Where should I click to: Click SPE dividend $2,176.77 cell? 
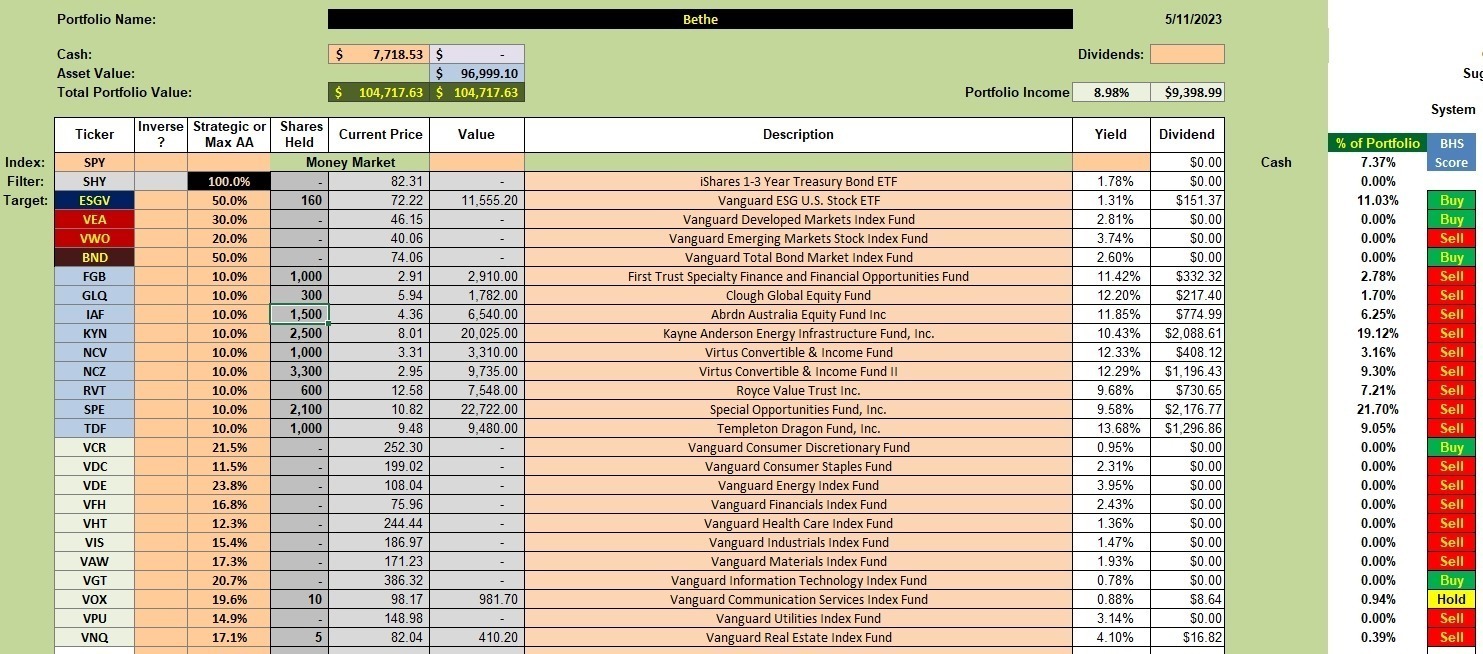[1187, 409]
